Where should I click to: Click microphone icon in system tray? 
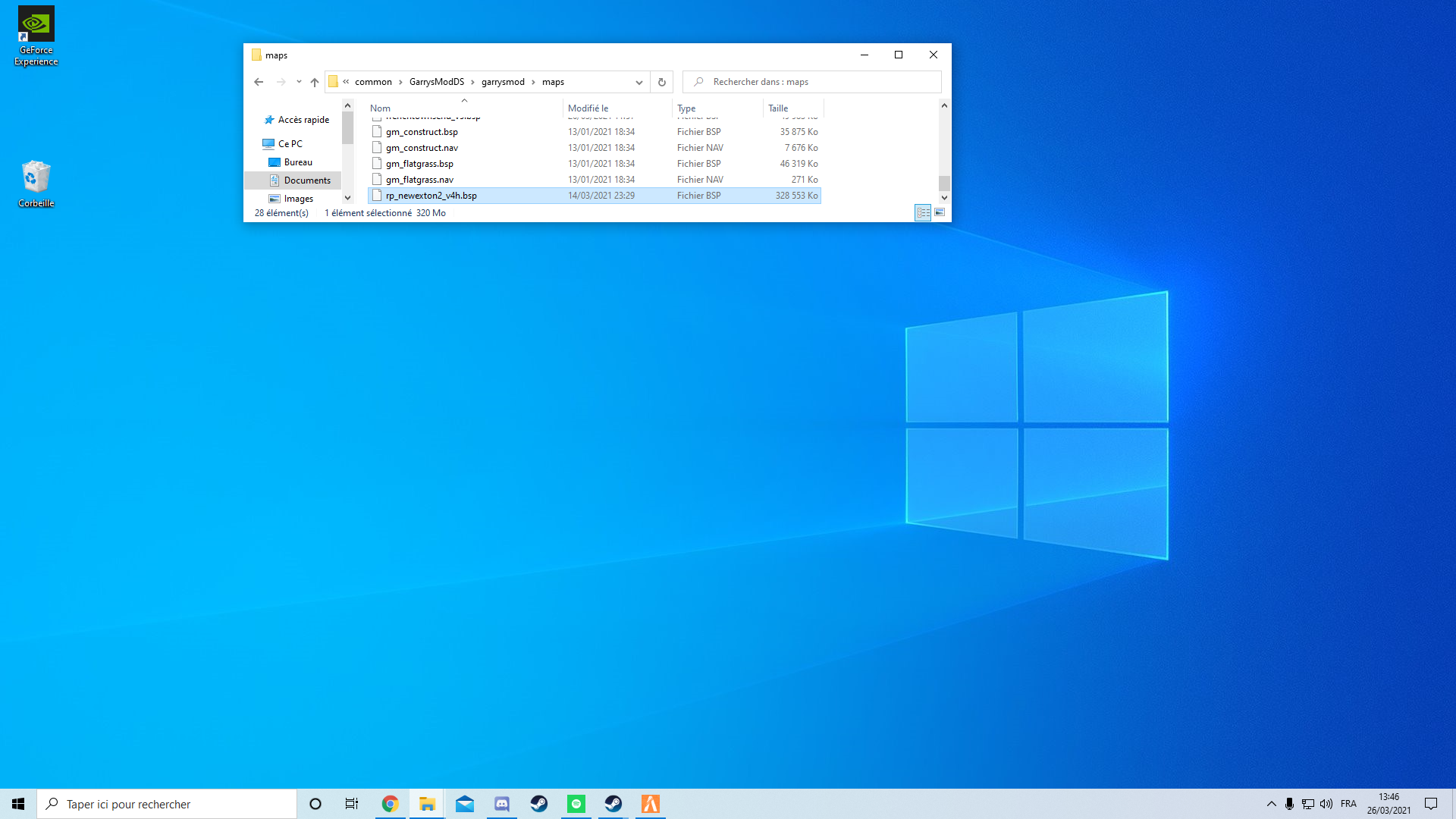pyautogui.click(x=1289, y=804)
